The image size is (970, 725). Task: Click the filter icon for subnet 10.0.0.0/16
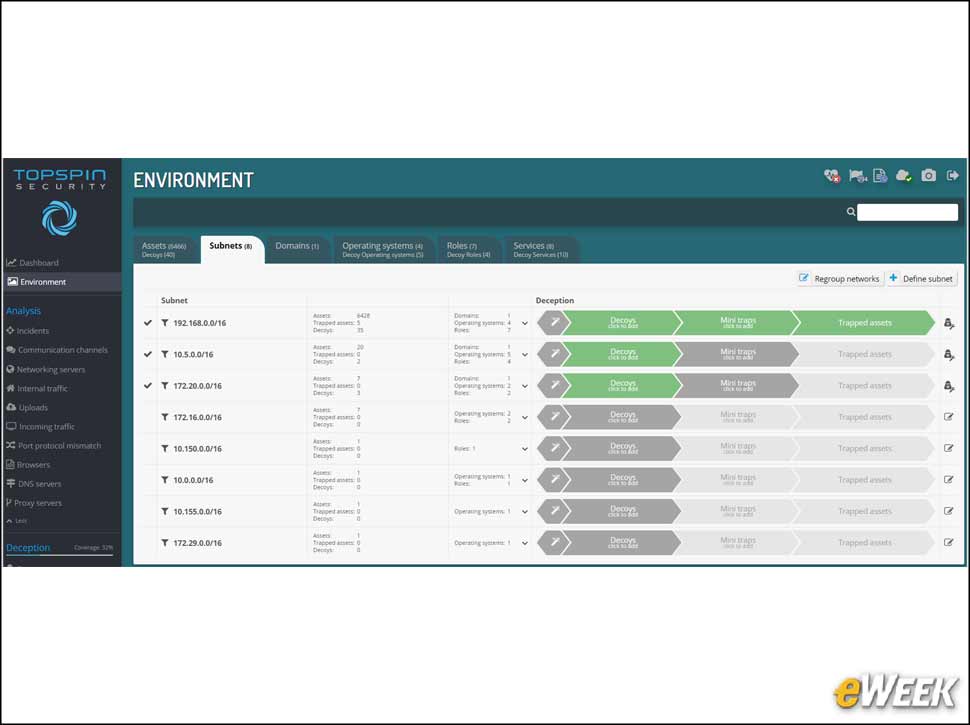165,480
